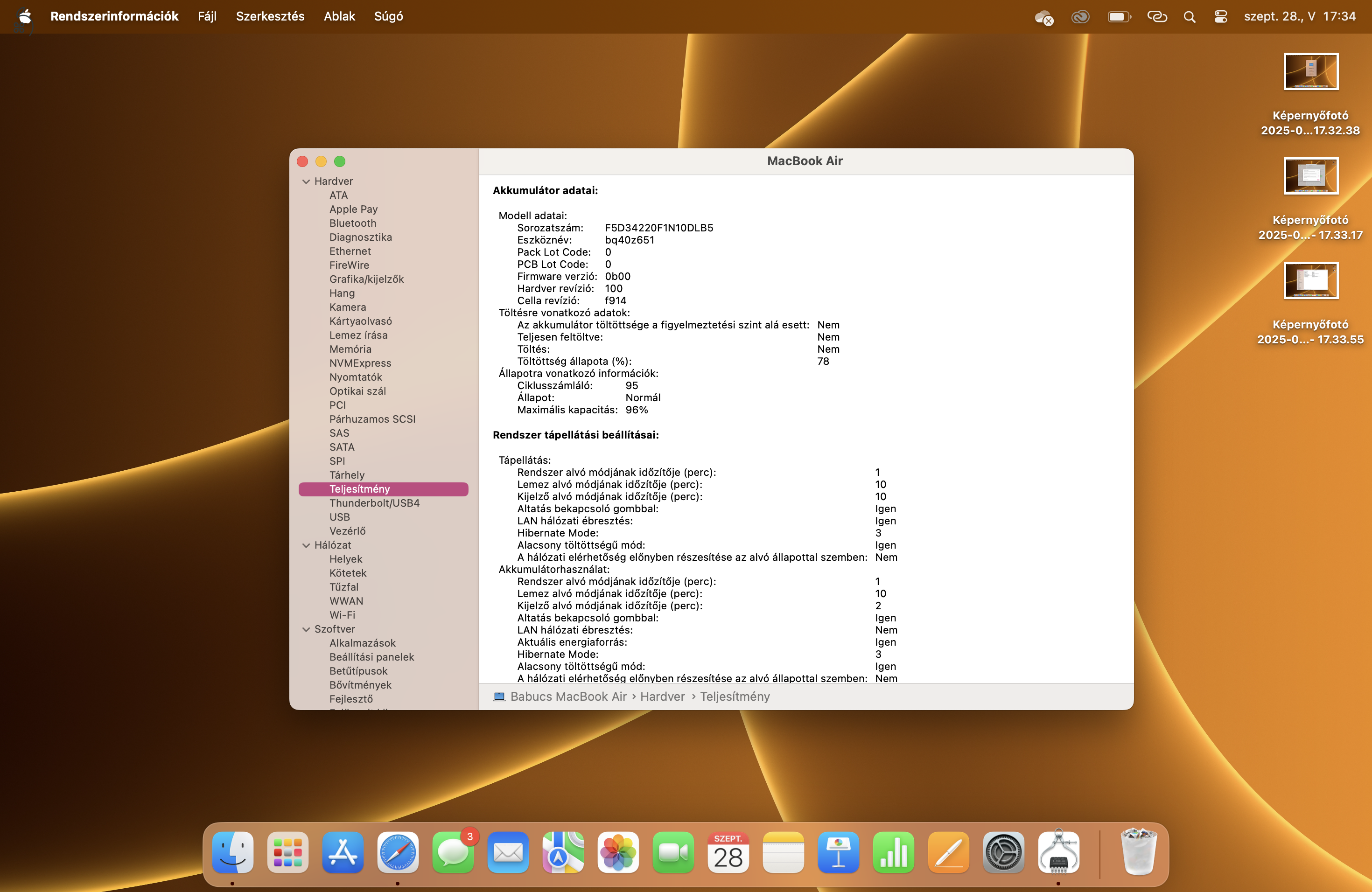Screen dimensions: 1372x892
Task: Launch Keynote from the Dock
Action: pos(838,852)
